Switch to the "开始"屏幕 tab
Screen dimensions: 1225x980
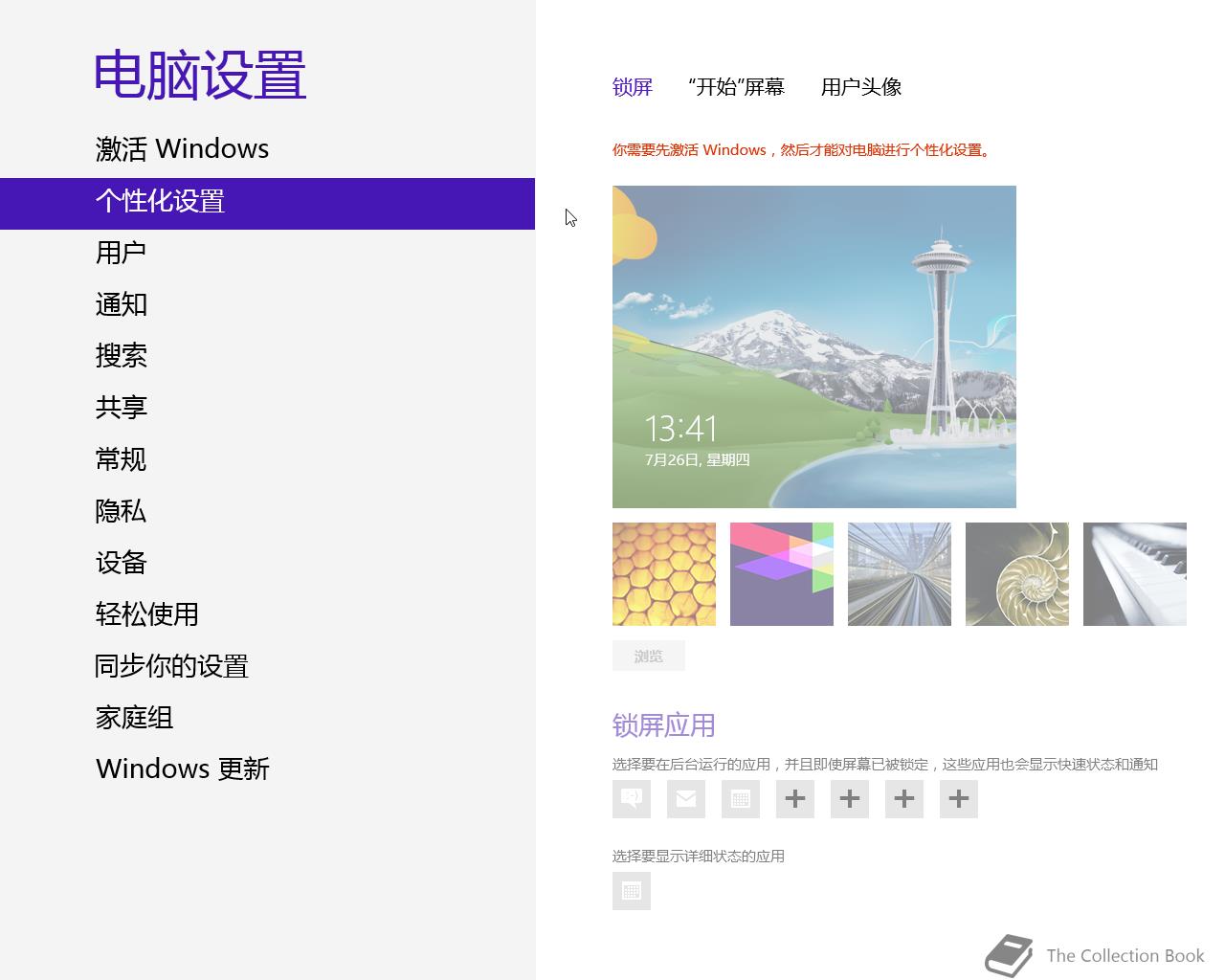[x=736, y=87]
